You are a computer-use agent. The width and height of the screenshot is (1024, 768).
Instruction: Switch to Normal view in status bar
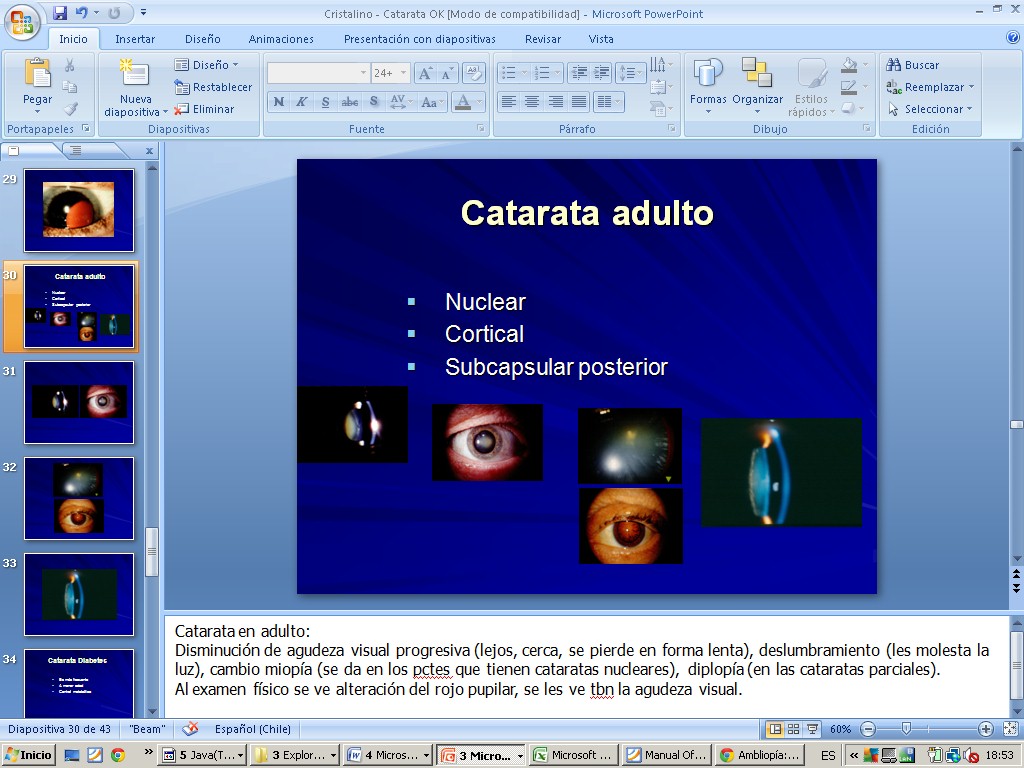point(775,729)
